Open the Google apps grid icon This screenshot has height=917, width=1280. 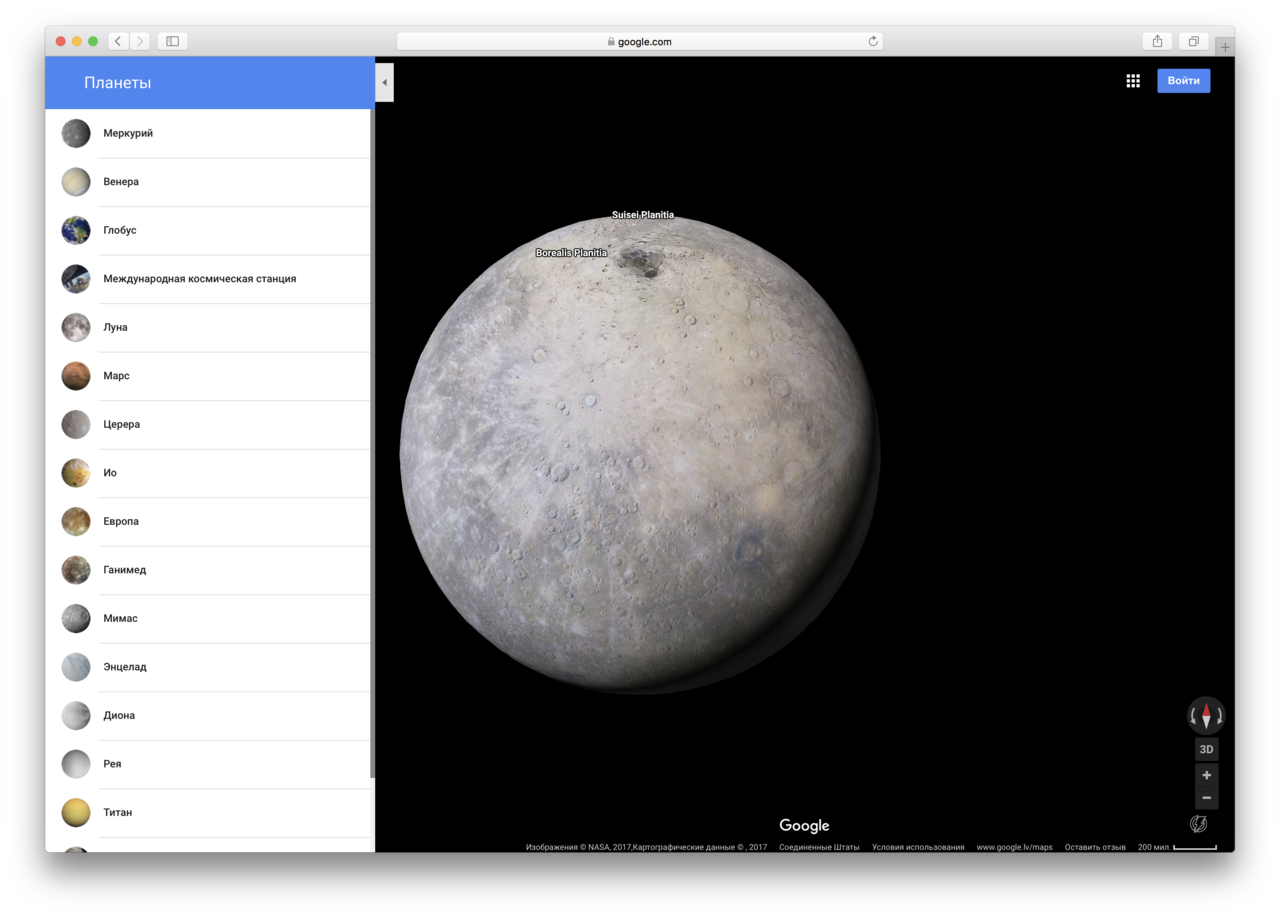tap(1133, 81)
